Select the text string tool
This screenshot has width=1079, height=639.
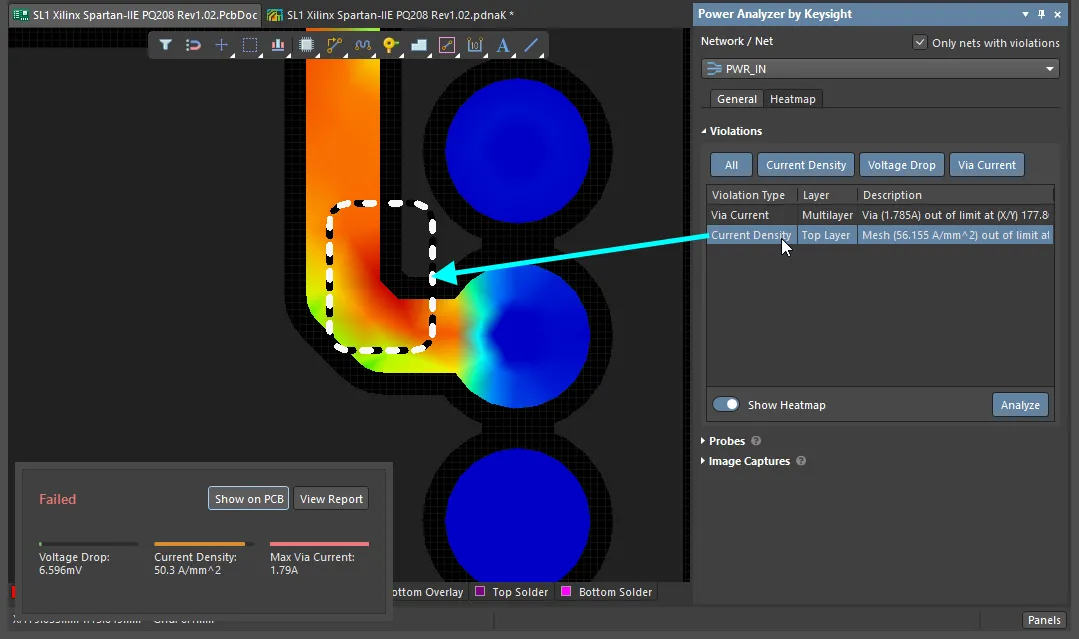[503, 44]
